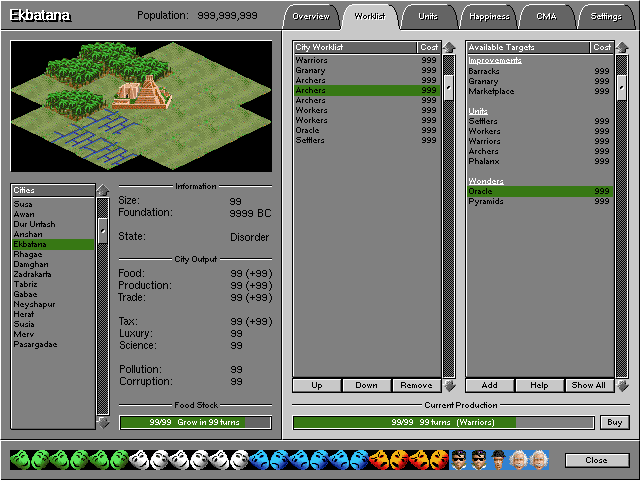Add the selected target to worklist
This screenshot has width=640, height=480.
tap(489, 385)
